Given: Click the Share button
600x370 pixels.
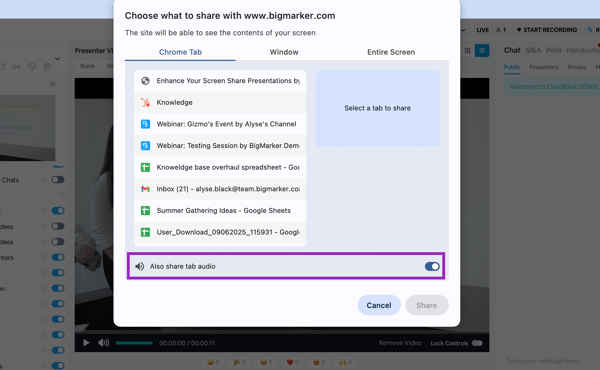Looking at the screenshot, I should point(427,305).
